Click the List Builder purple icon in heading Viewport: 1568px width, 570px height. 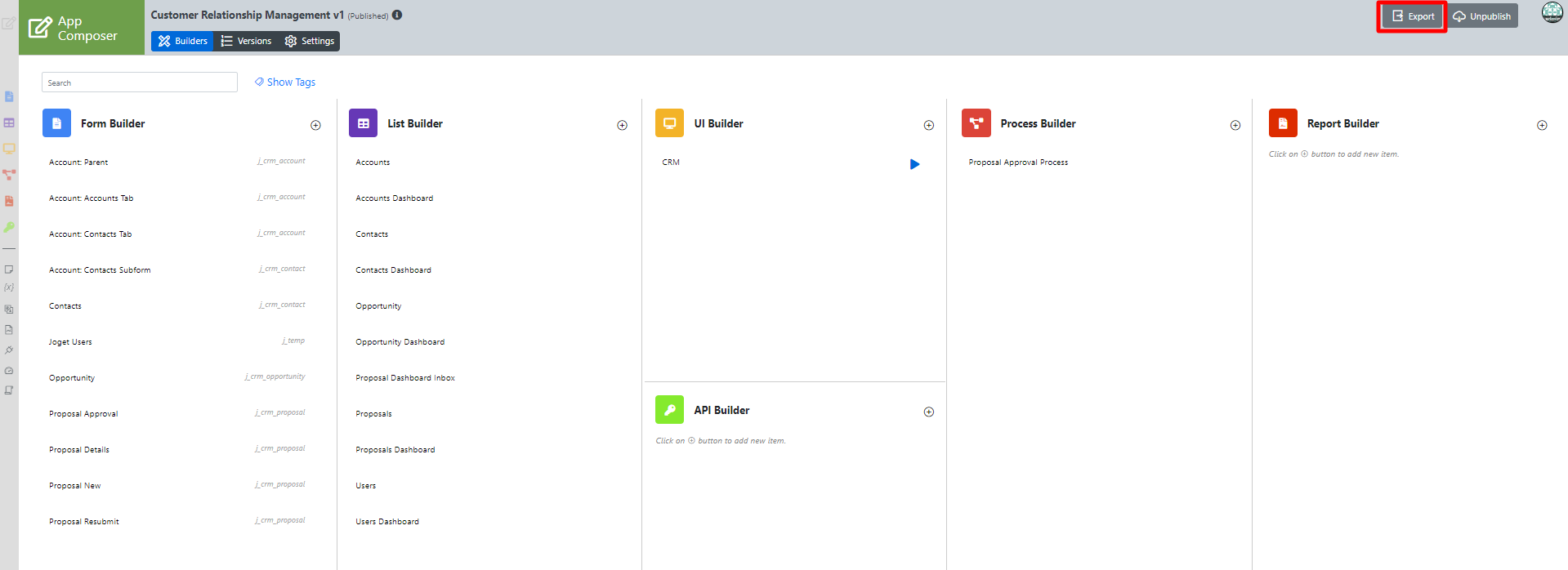tap(363, 123)
